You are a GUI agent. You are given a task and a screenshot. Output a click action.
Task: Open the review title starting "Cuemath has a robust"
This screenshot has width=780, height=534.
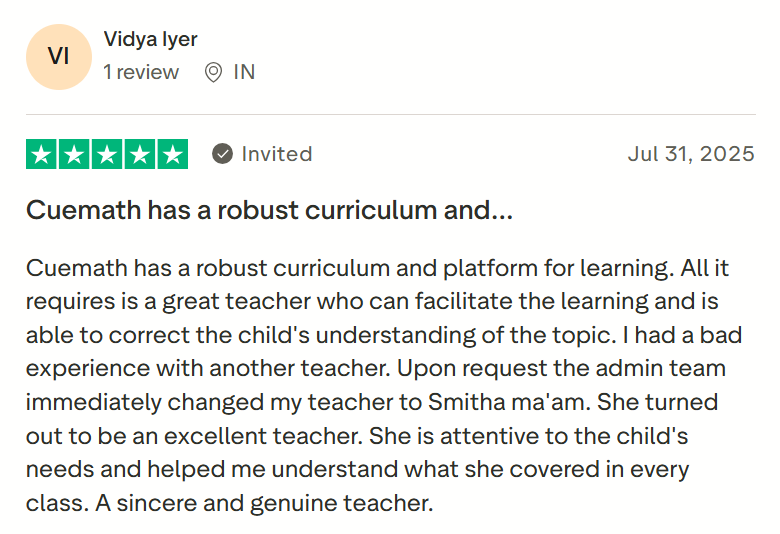[x=269, y=210]
